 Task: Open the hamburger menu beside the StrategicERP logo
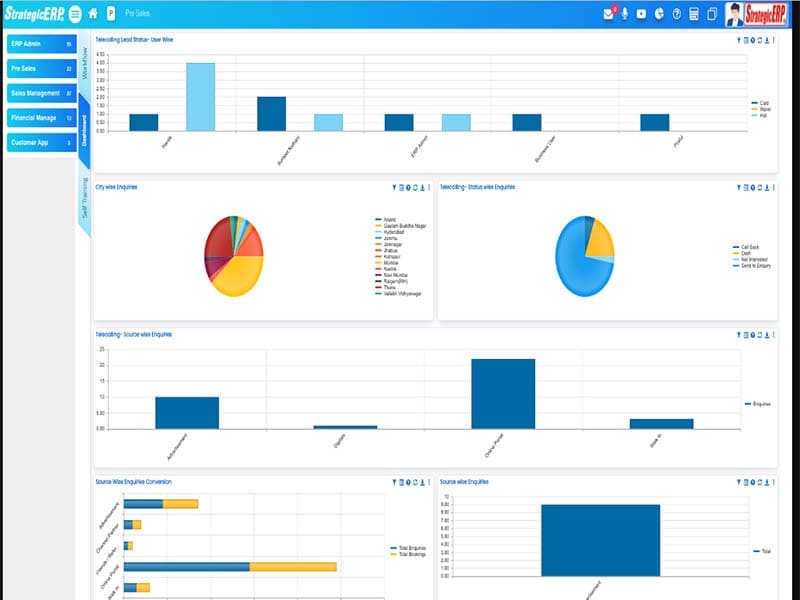[x=75, y=14]
